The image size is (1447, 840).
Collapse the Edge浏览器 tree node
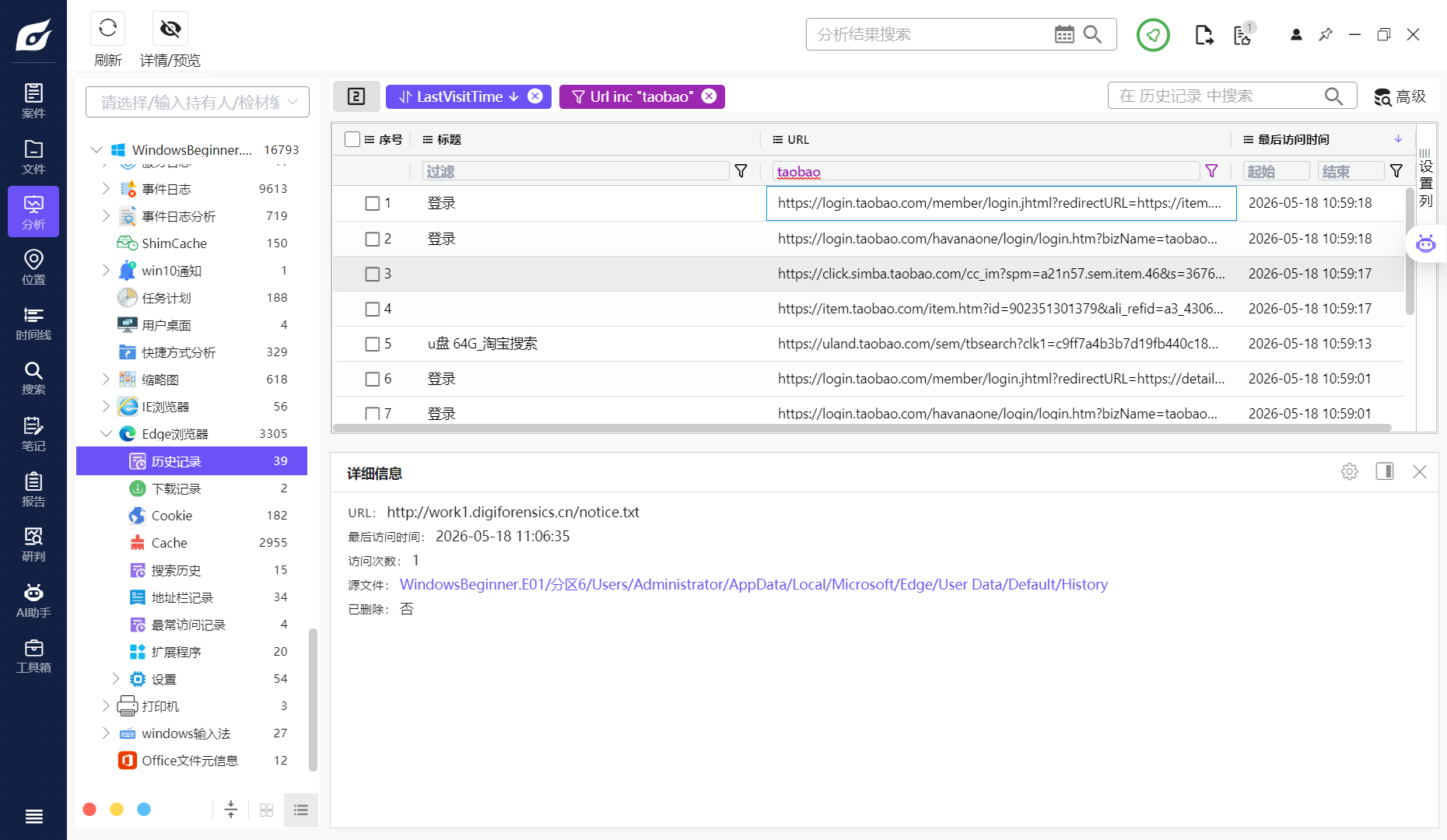click(106, 433)
